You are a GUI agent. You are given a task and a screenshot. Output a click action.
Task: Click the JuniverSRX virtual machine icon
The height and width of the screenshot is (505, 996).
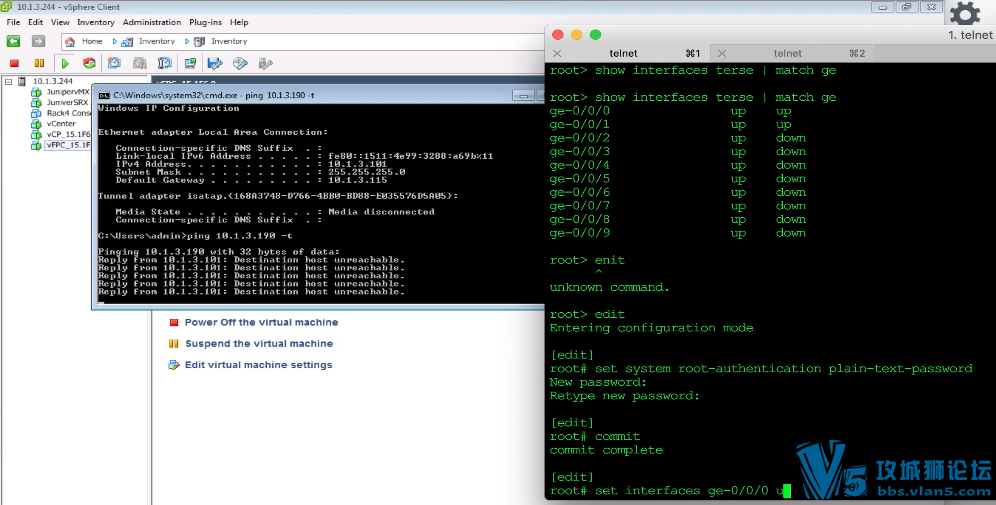point(36,102)
